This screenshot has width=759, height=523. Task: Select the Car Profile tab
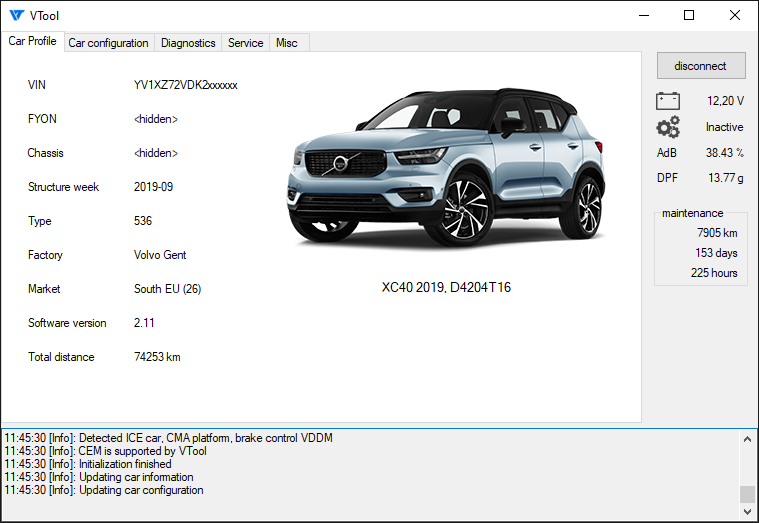(32, 42)
